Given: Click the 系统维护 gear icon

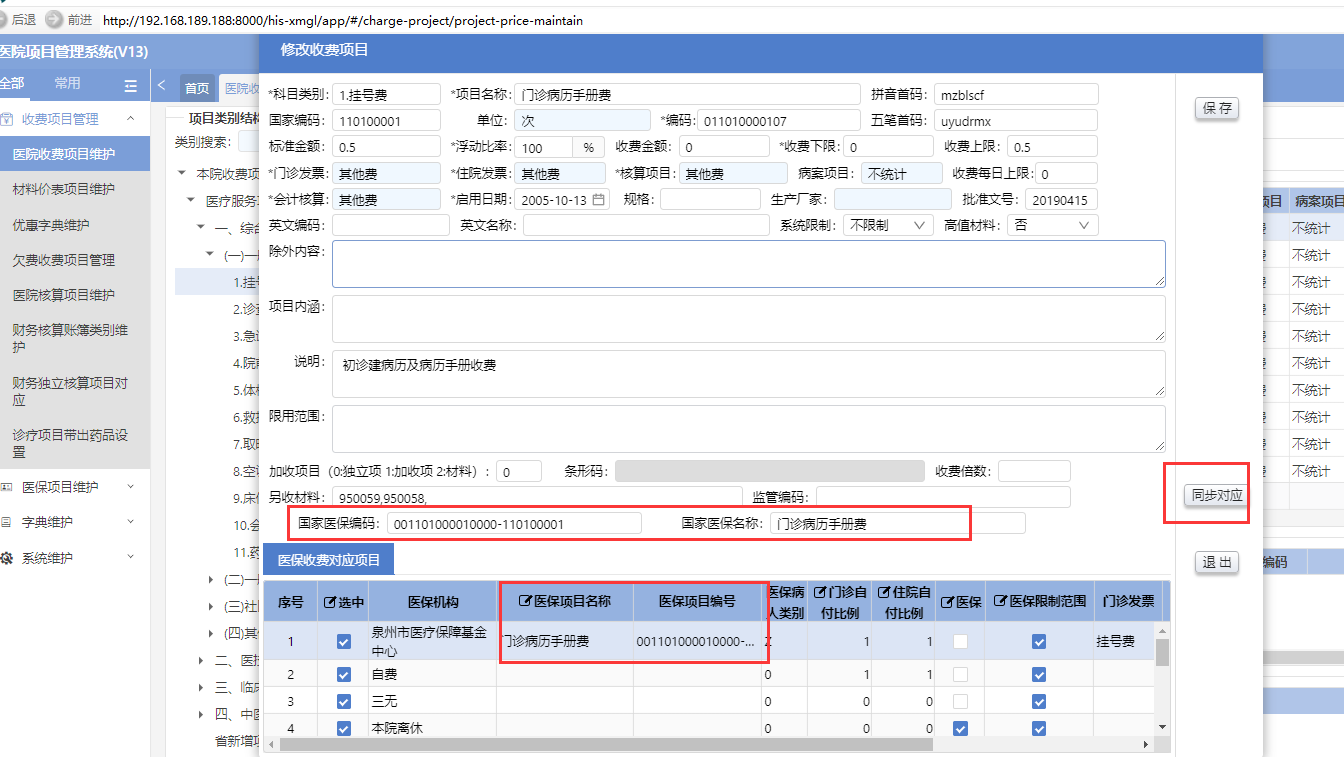Looking at the screenshot, I should coord(6,558).
